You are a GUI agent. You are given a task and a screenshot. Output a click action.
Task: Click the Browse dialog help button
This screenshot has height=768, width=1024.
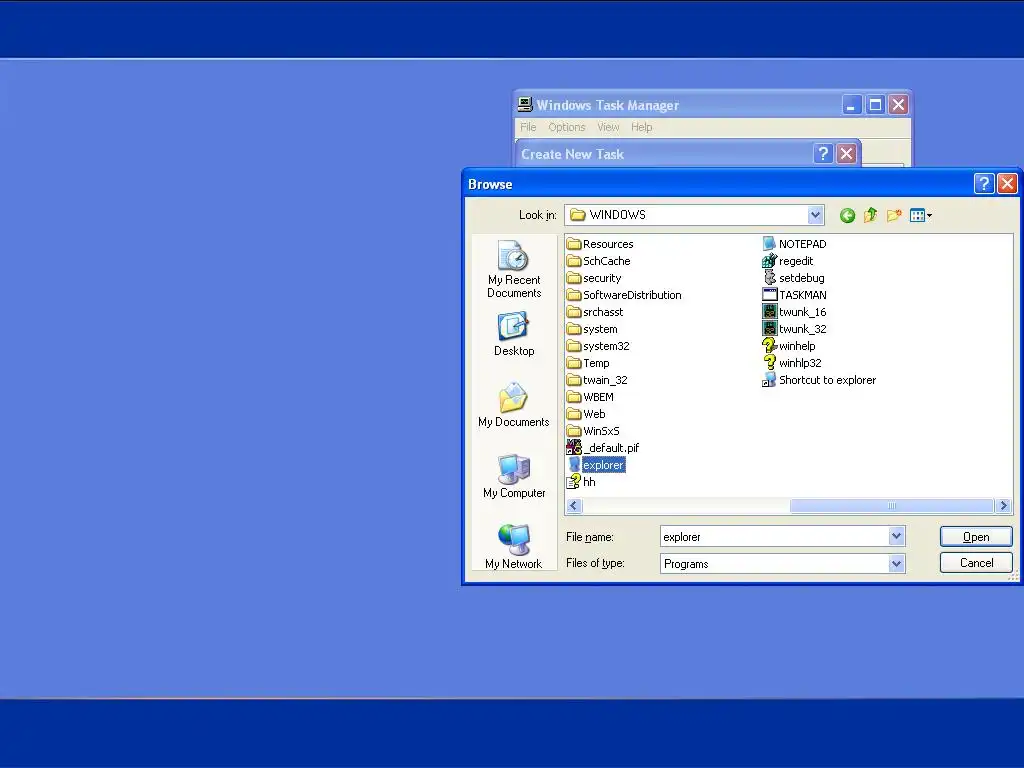coord(984,184)
